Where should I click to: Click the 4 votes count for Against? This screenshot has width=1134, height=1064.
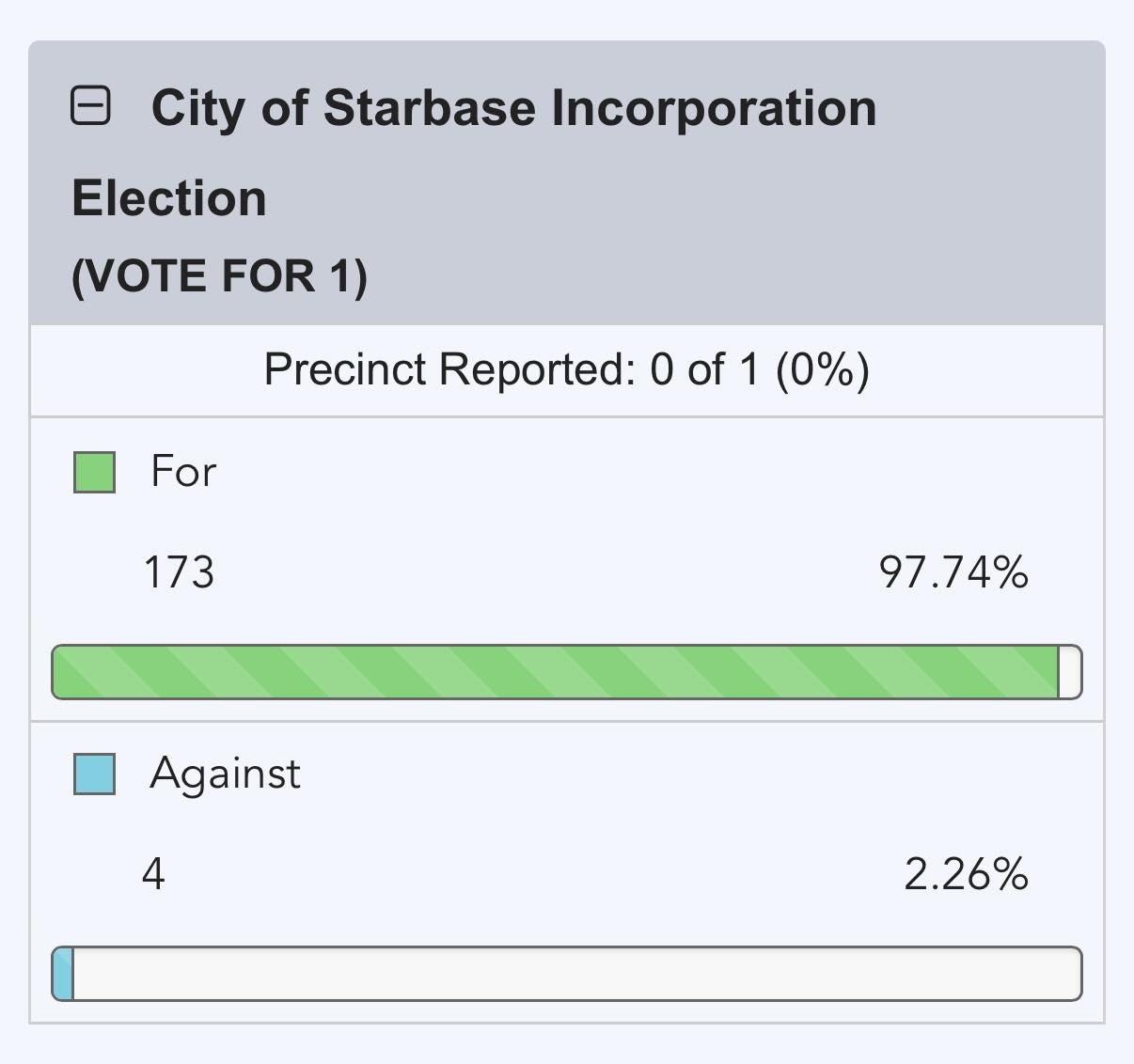coord(153,874)
